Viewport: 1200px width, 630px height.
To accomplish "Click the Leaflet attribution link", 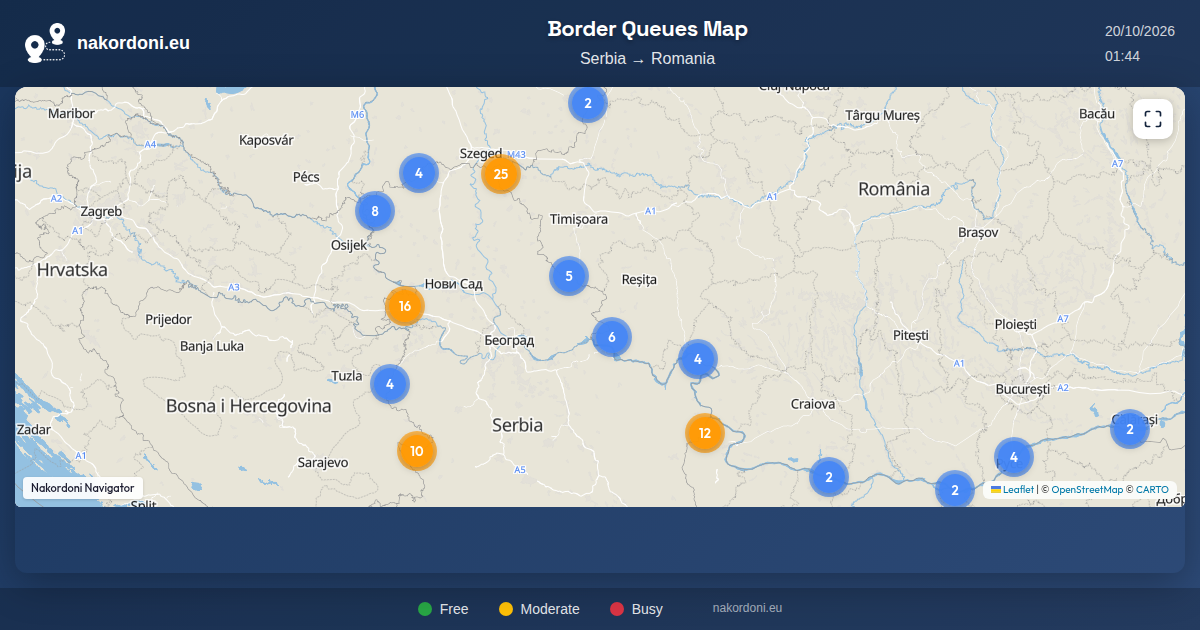I will coord(1012,490).
